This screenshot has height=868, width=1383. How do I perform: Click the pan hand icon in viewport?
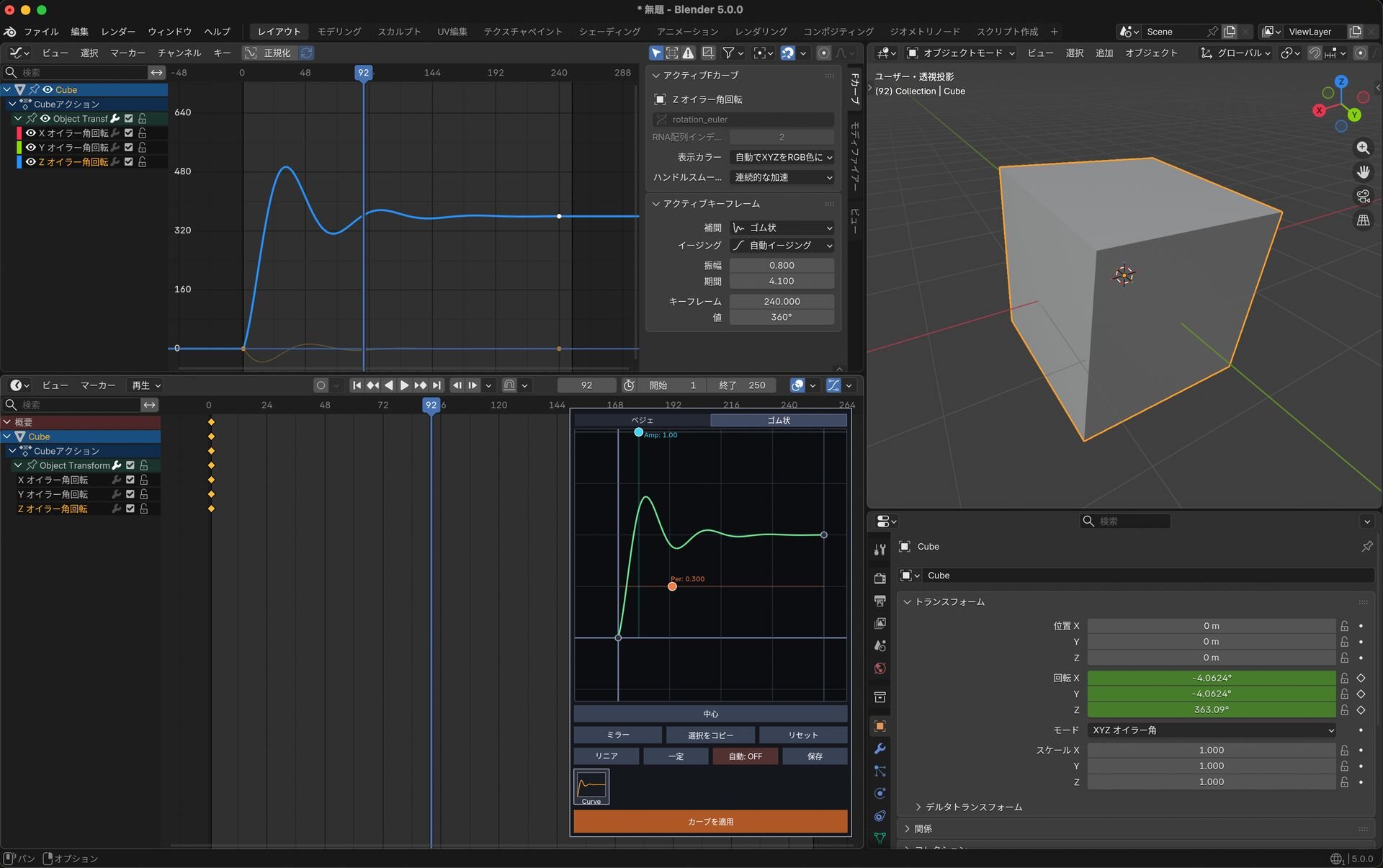(x=1363, y=172)
